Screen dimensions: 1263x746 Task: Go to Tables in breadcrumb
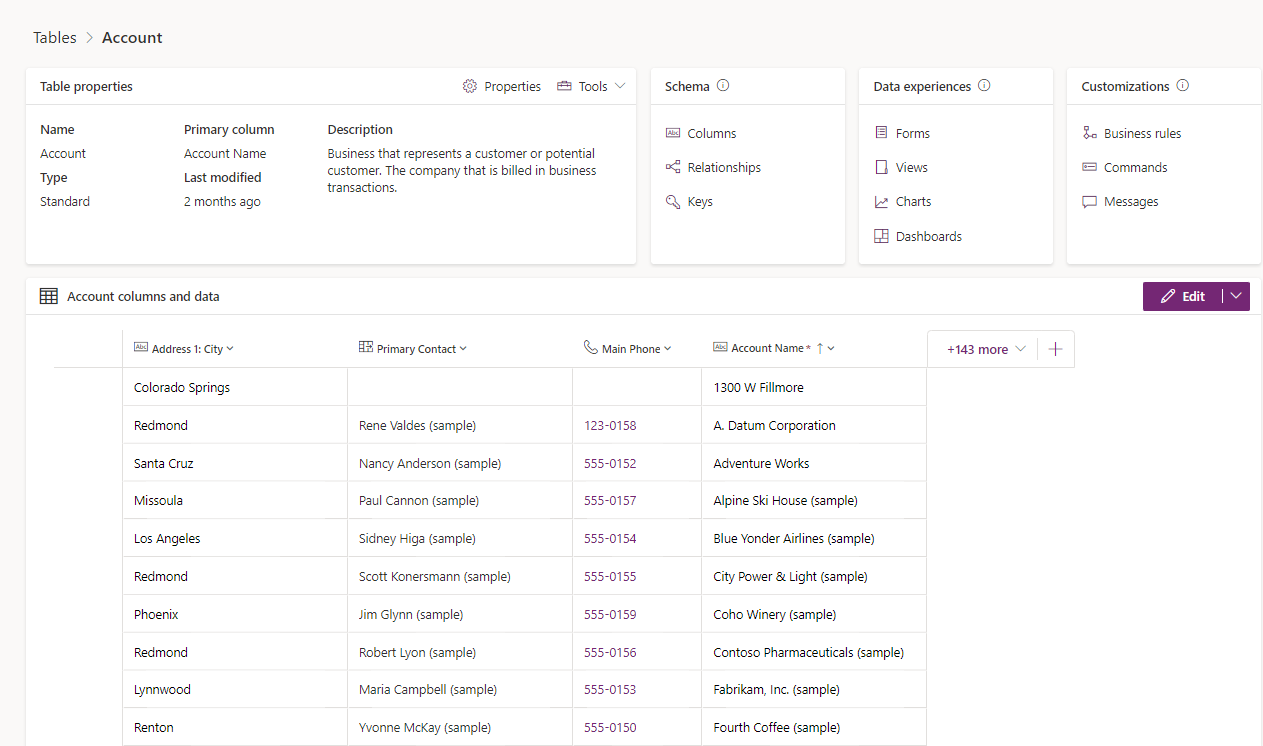tap(55, 38)
